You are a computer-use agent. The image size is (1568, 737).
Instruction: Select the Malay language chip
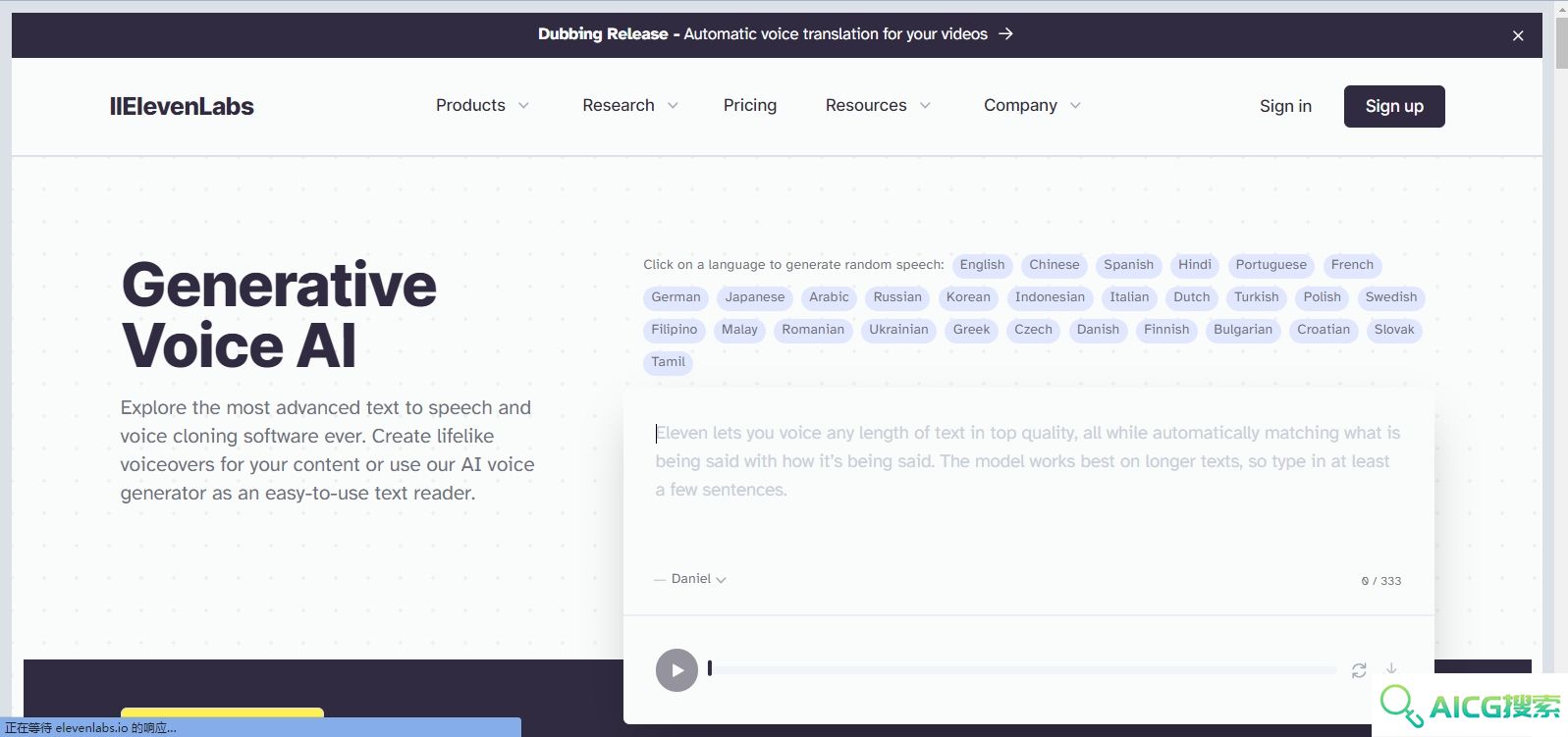pyautogui.click(x=739, y=330)
